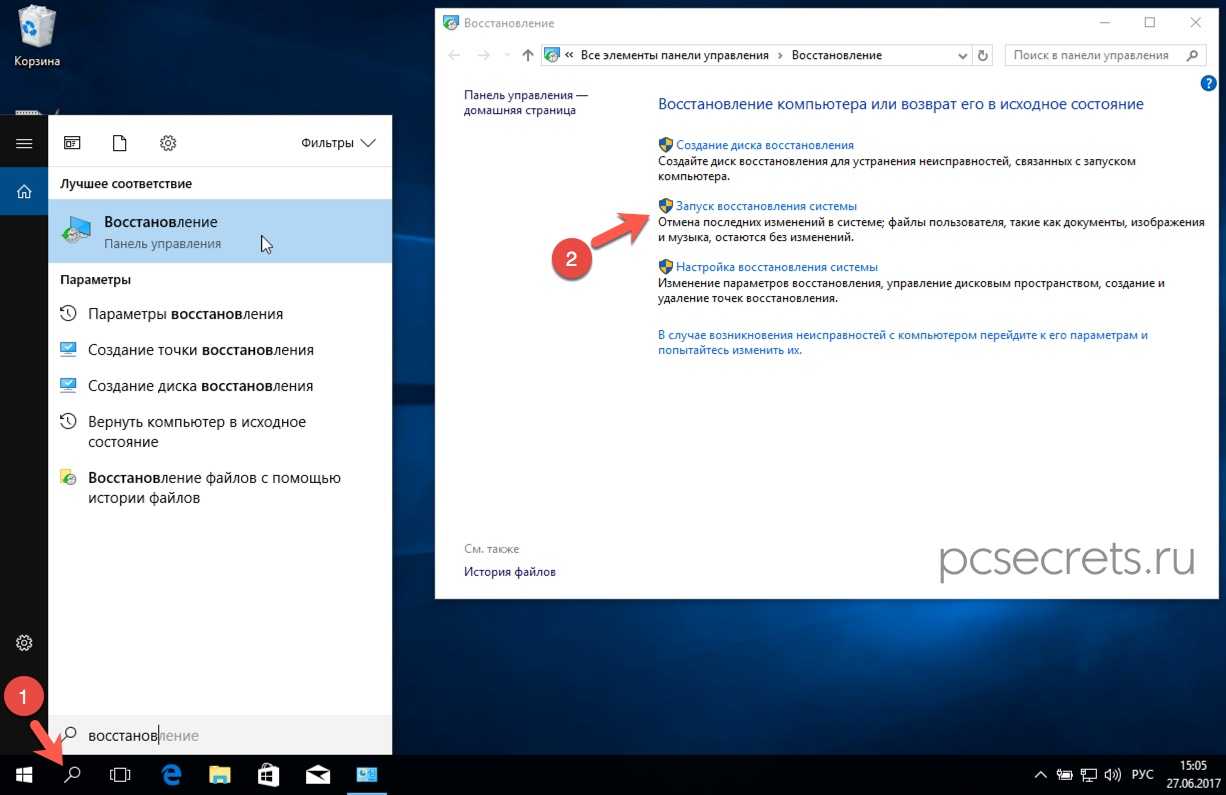This screenshot has width=1226, height=795.
Task: Open the Home icon in search sidebar
Action: tap(24, 192)
